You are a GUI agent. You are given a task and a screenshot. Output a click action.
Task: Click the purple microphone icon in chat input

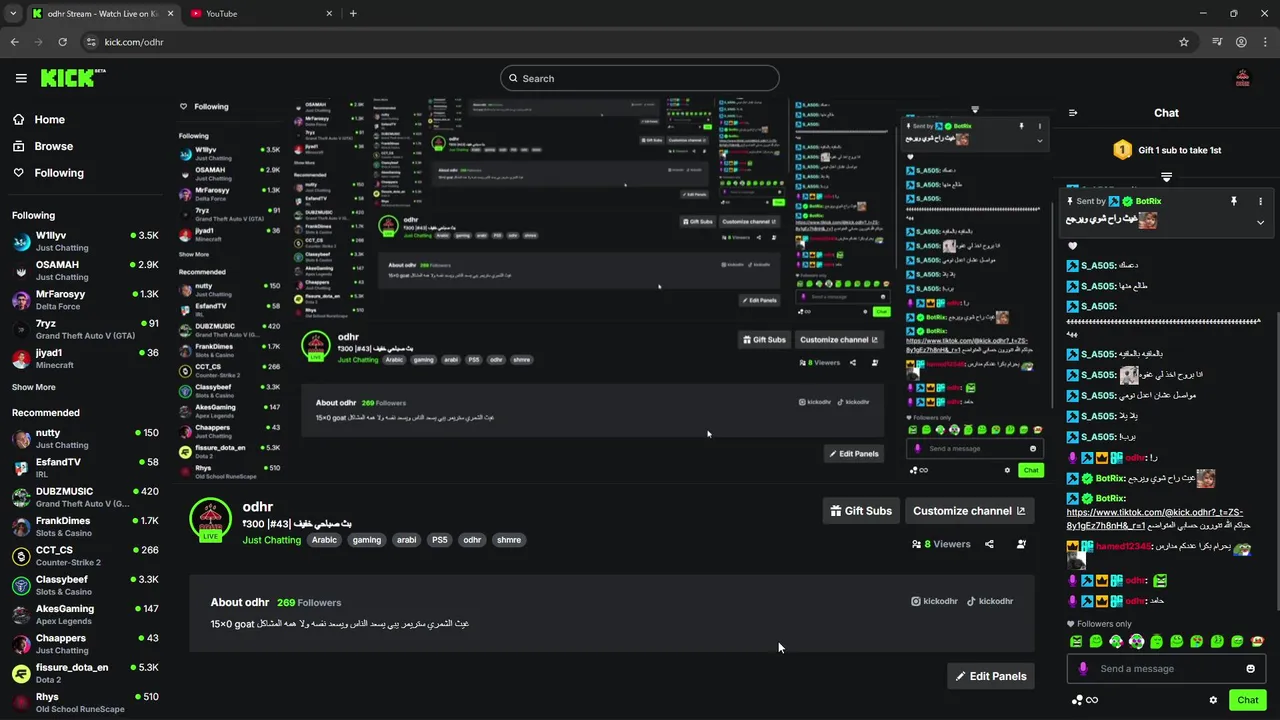click(1083, 669)
